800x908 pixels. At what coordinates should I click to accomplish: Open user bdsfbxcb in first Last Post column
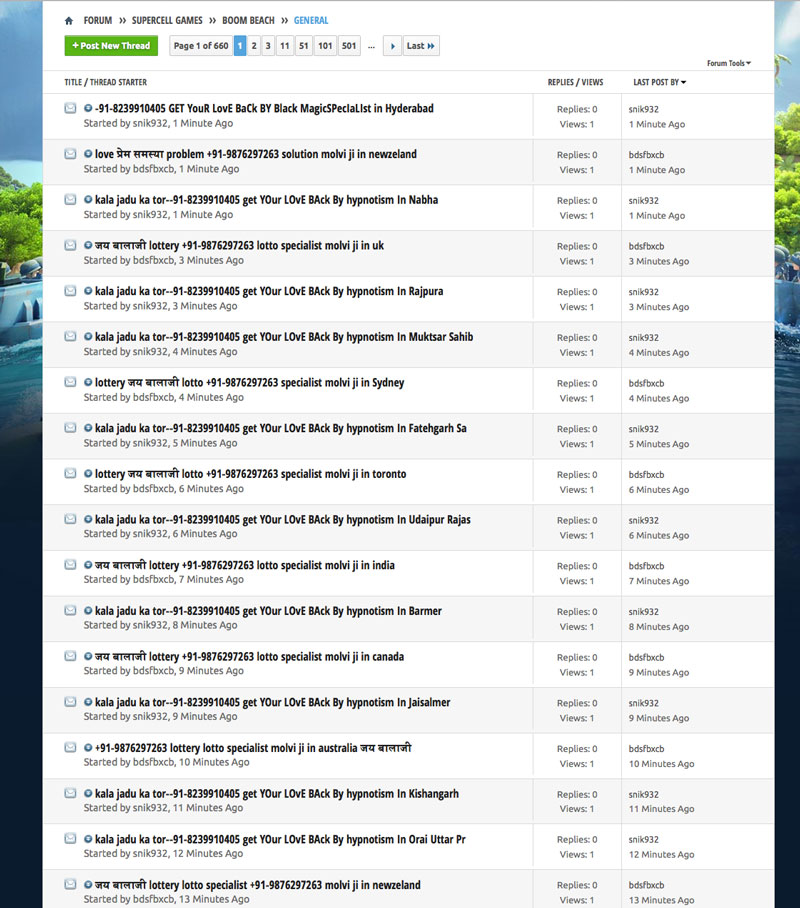646,154
